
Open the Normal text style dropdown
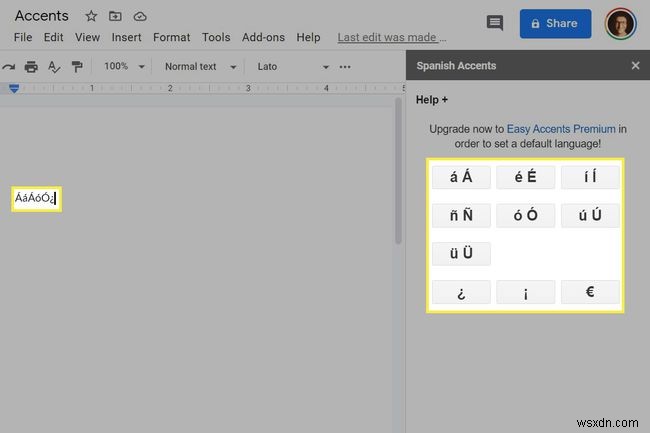(201, 67)
